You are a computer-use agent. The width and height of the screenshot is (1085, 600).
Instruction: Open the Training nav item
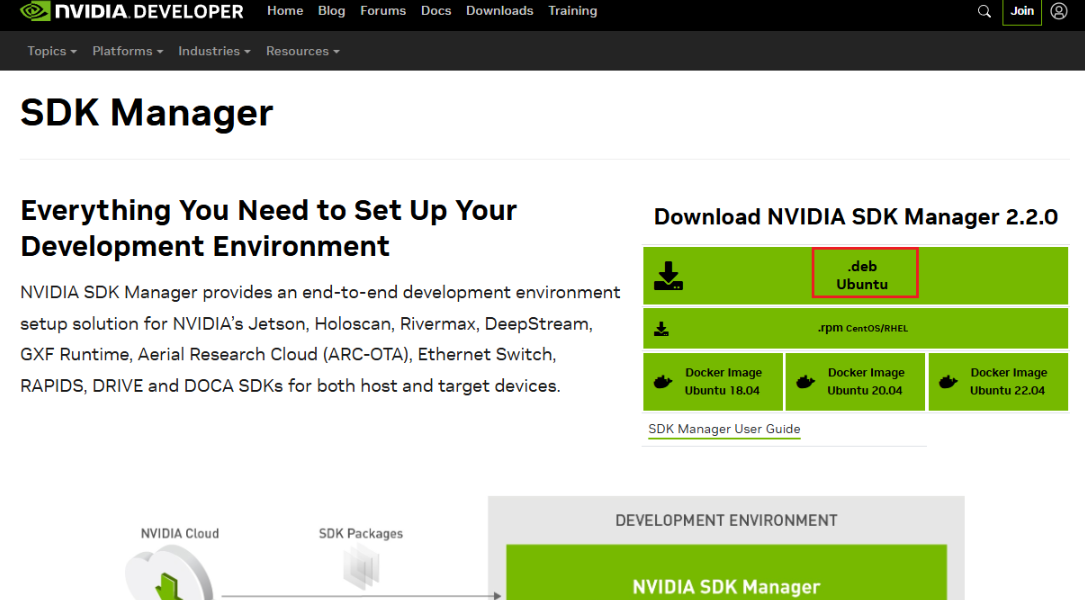pos(572,11)
